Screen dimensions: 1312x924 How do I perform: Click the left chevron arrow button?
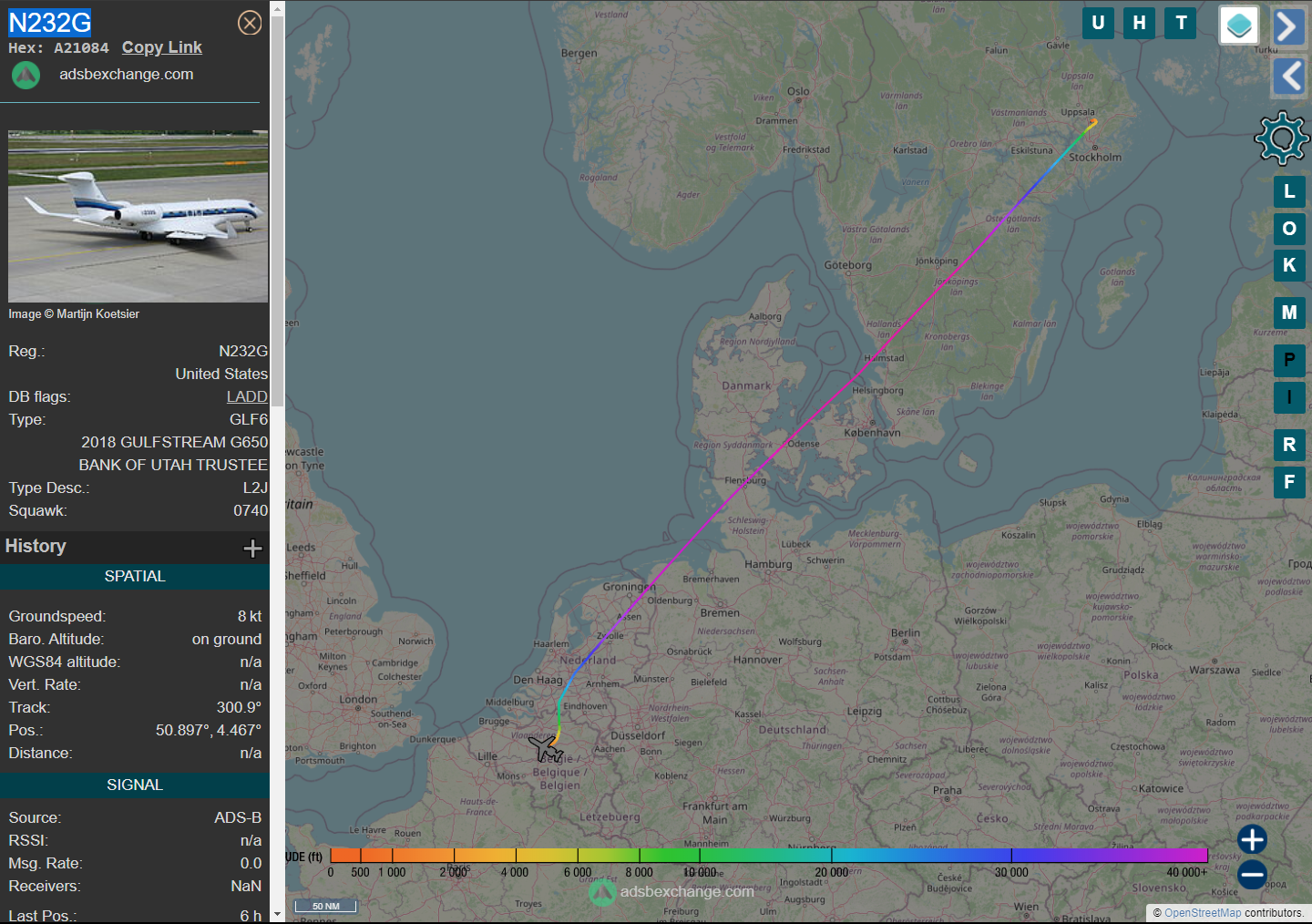(x=1288, y=76)
